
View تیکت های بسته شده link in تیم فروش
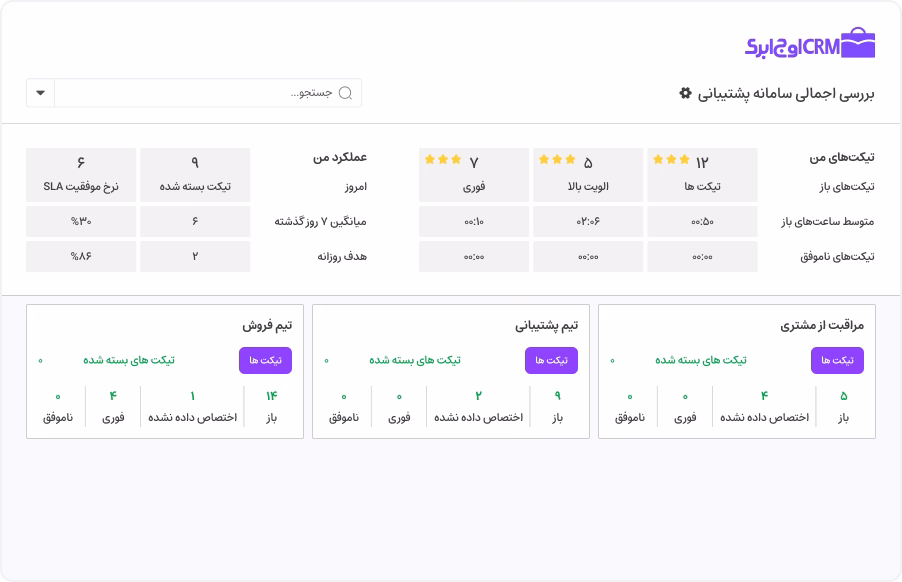(129, 360)
